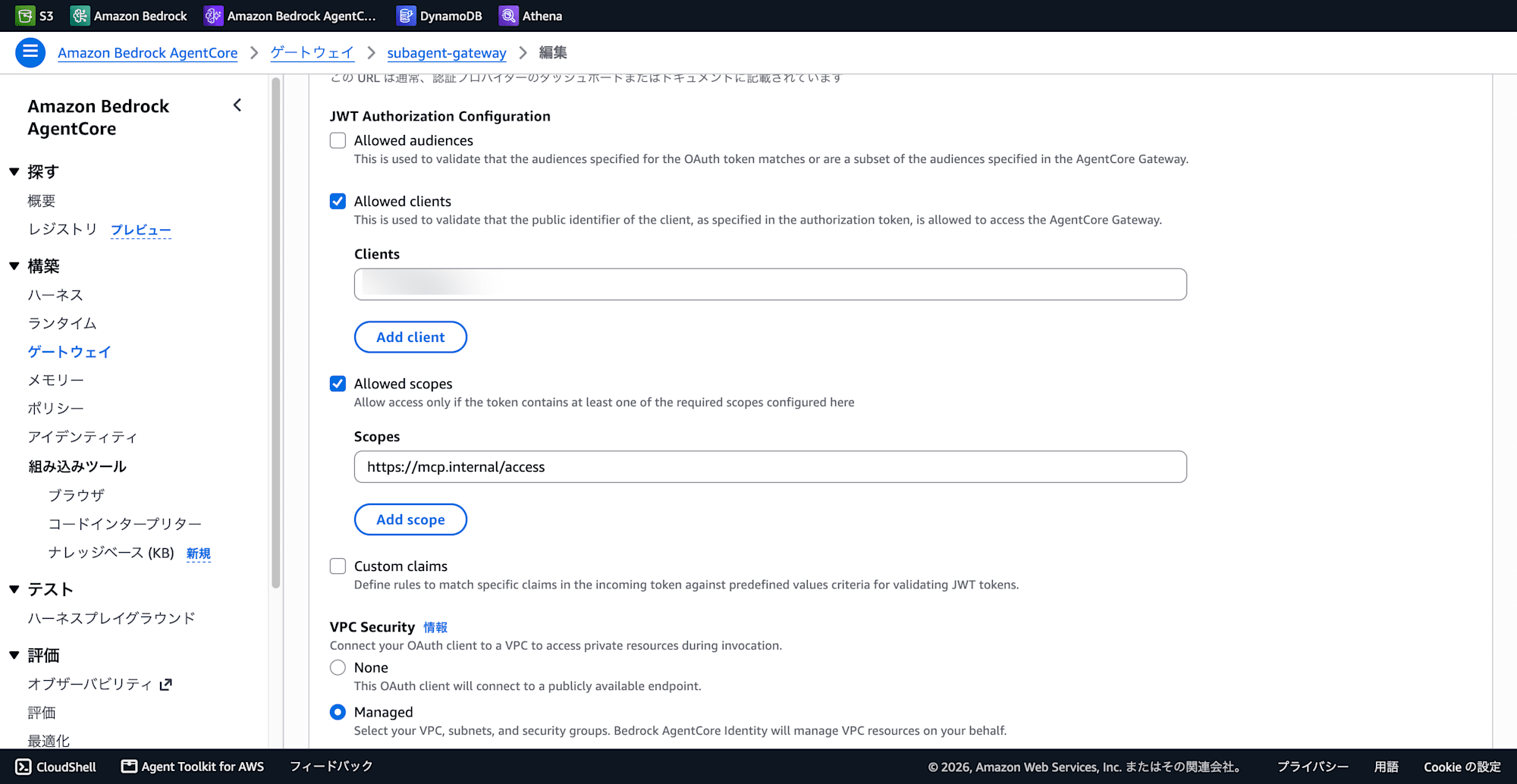1517x784 pixels.
Task: Open the S3 service shortcut icon
Action: pyautogui.click(x=25, y=16)
